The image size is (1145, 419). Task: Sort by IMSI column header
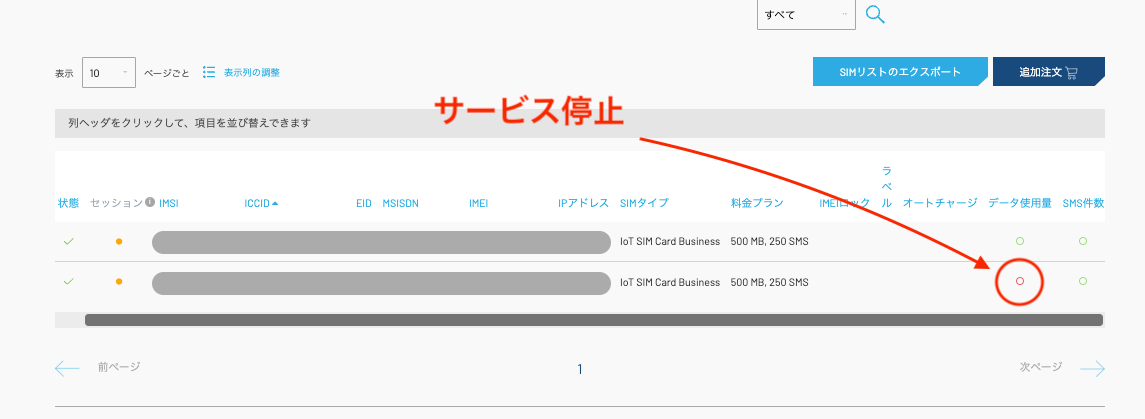pos(169,204)
